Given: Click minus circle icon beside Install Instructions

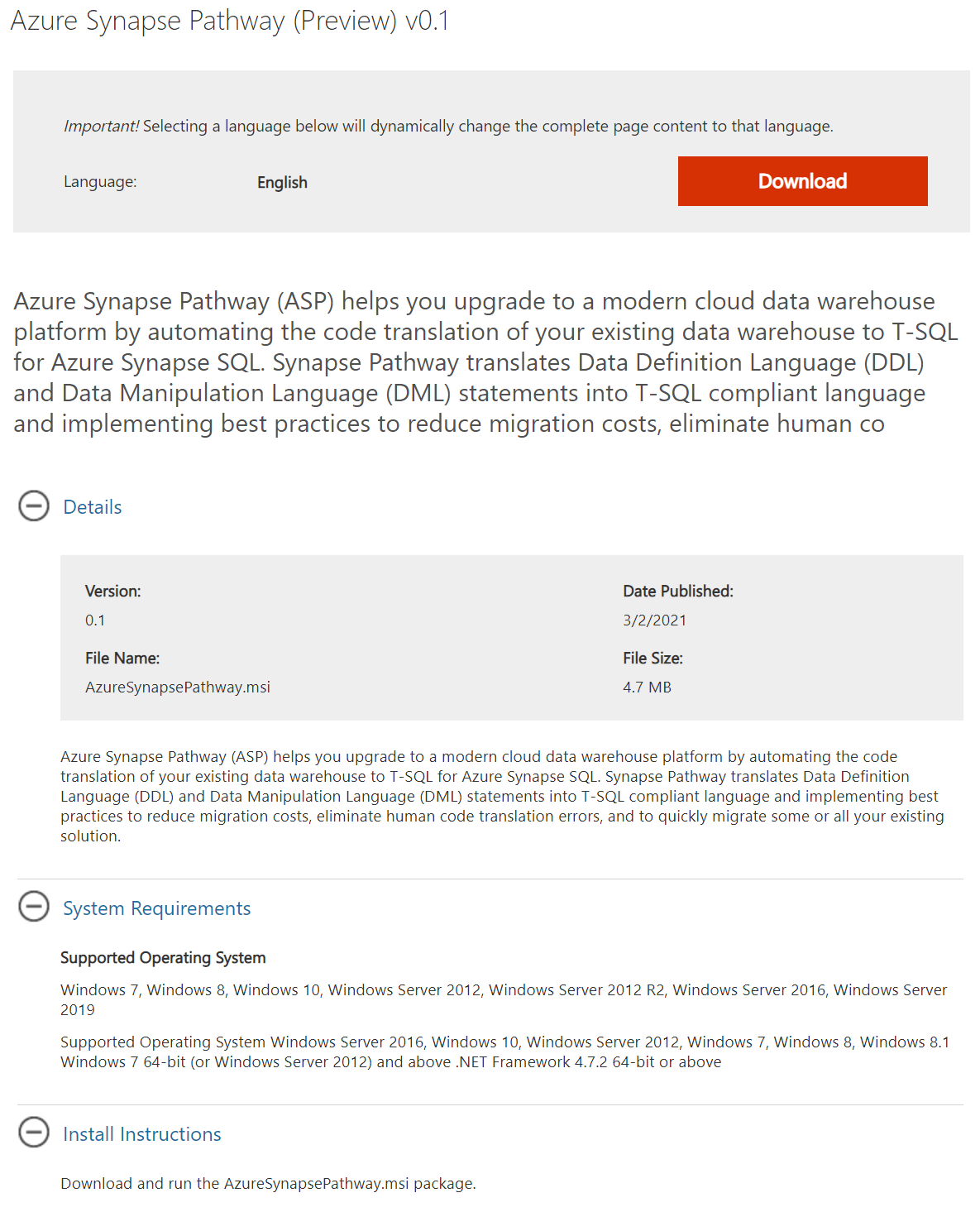Looking at the screenshot, I should [34, 1133].
